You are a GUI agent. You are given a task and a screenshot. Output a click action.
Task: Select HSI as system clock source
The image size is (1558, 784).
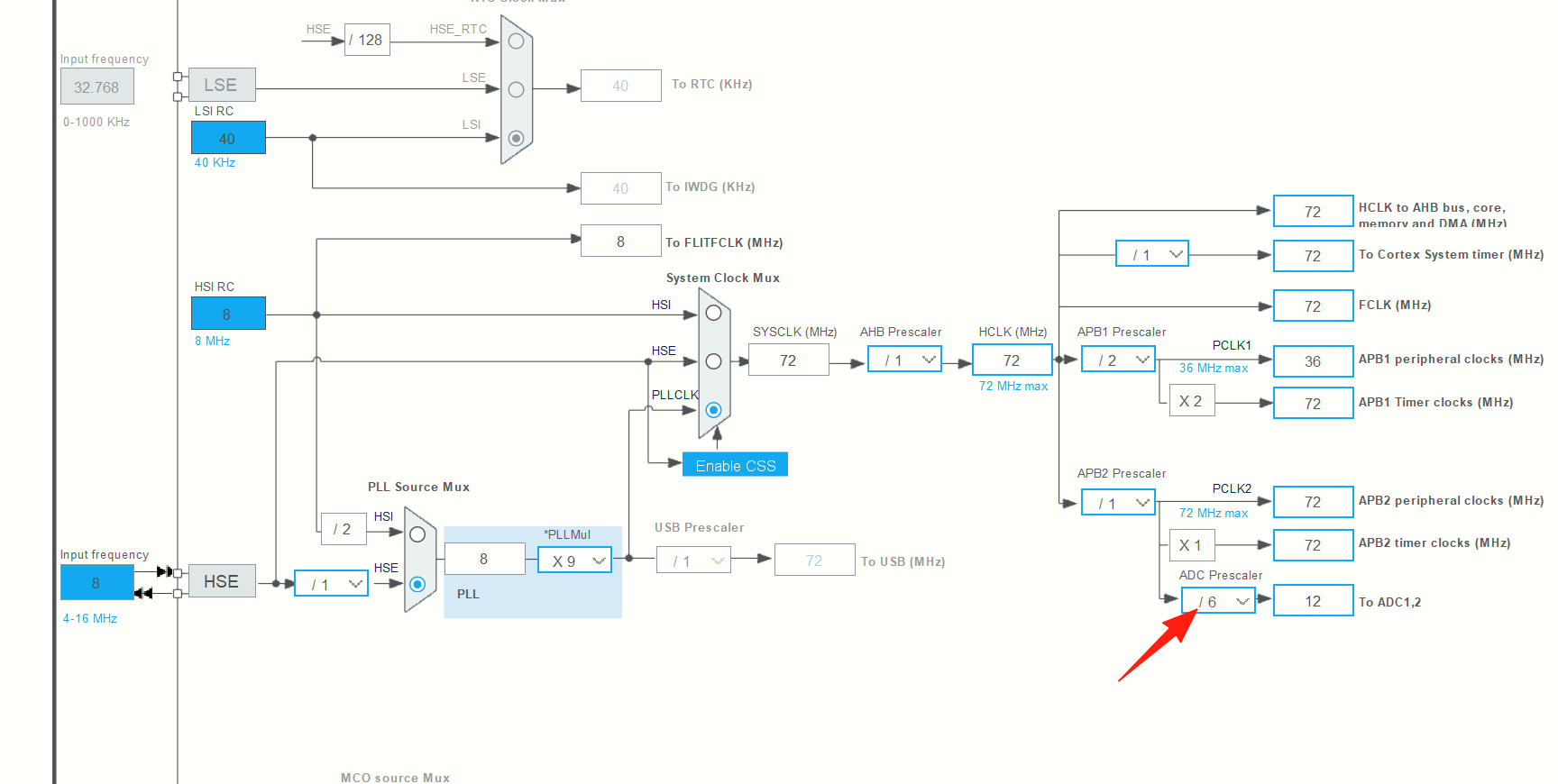tap(713, 313)
